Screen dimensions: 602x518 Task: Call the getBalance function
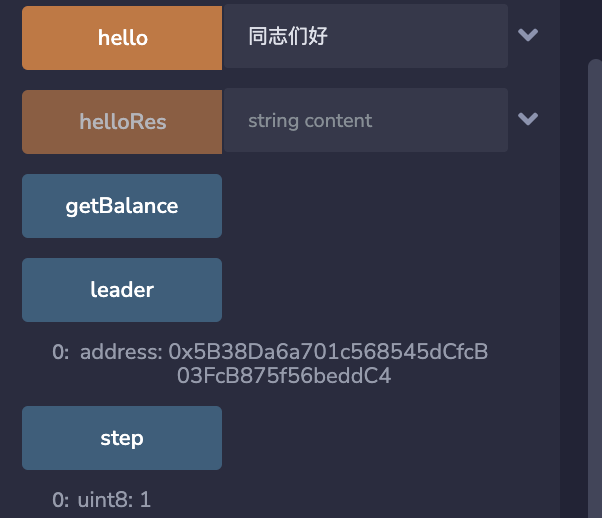pos(122,206)
